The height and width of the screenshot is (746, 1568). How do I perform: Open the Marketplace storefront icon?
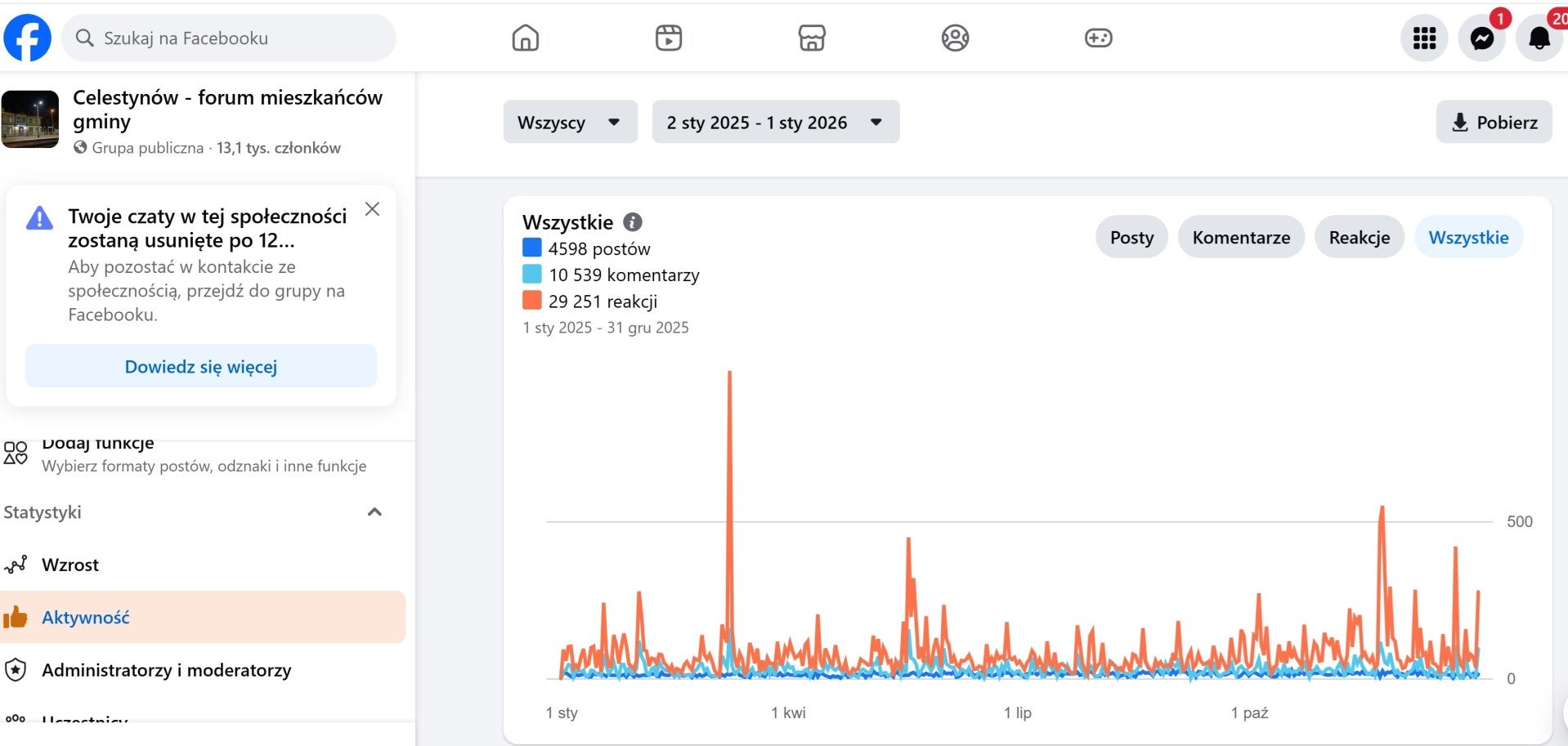[x=812, y=38]
